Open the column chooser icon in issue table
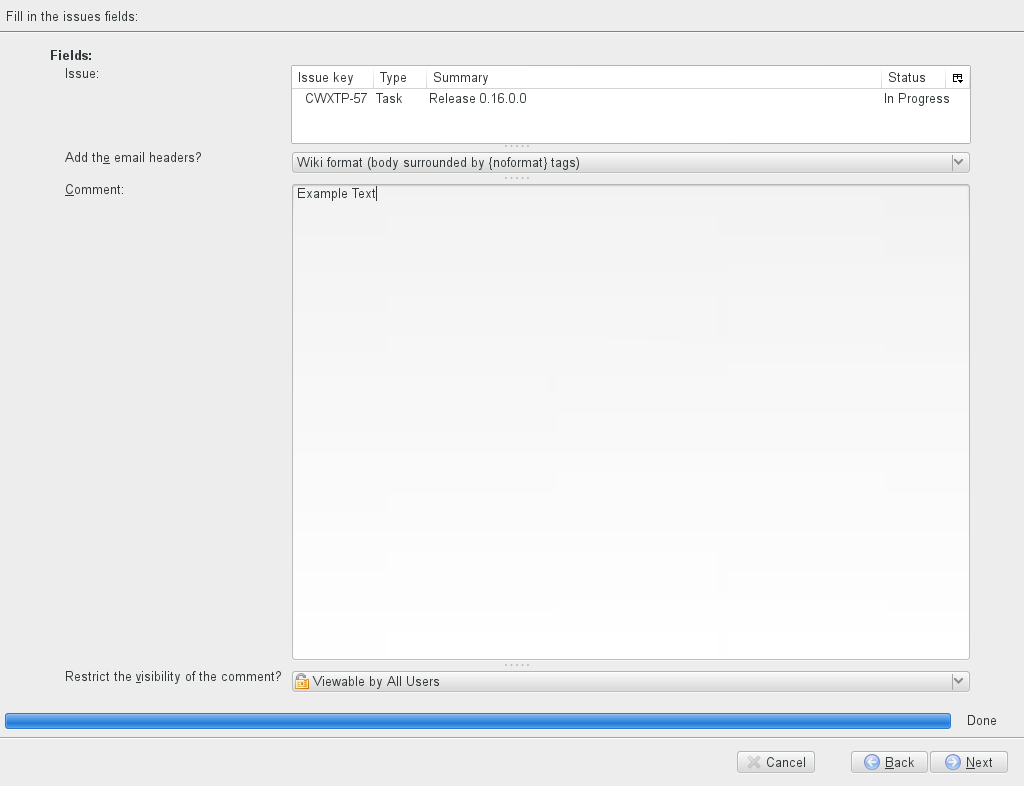1024x786 pixels. pyautogui.click(x=957, y=78)
